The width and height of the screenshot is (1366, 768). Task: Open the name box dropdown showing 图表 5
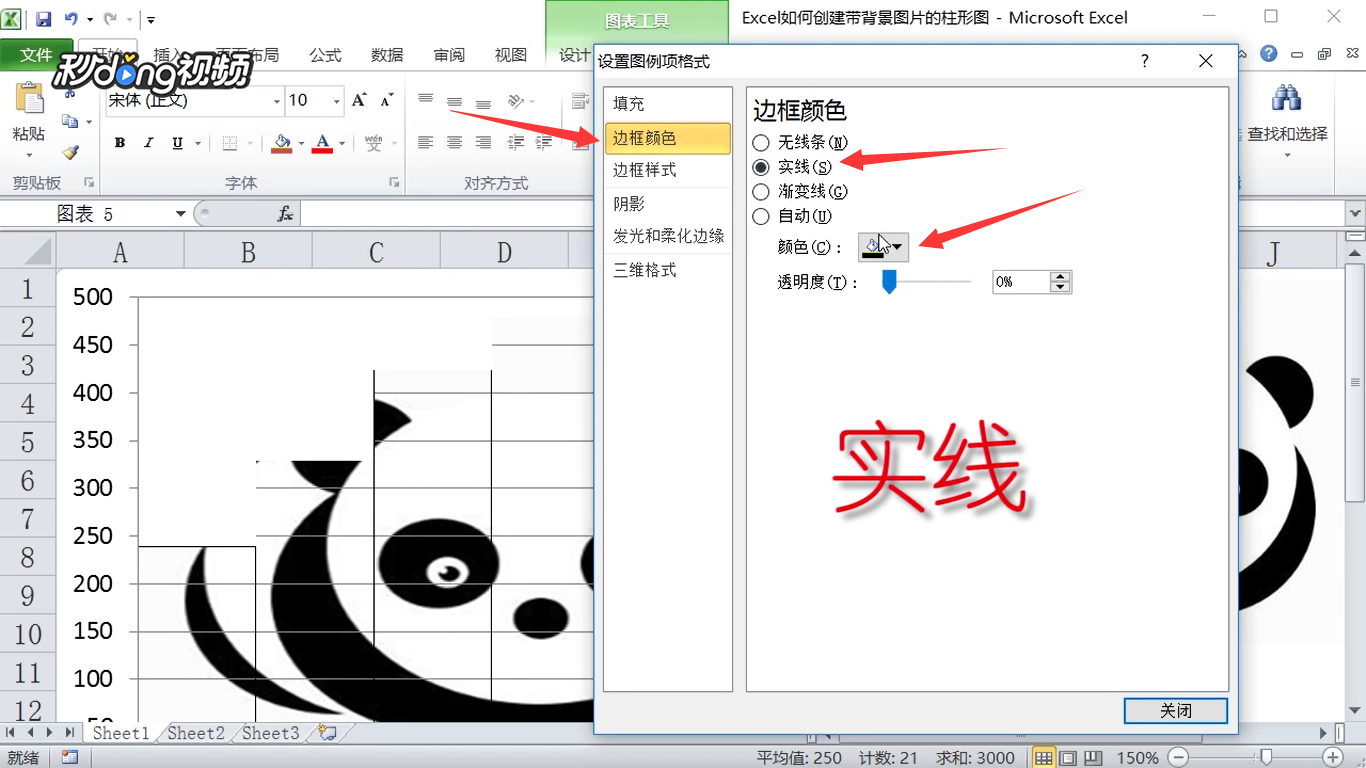[x=181, y=213]
